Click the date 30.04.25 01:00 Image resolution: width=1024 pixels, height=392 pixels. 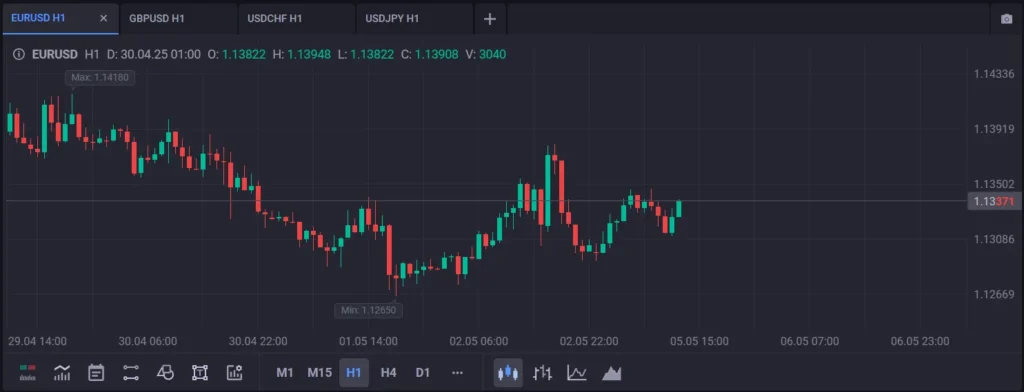(x=161, y=54)
